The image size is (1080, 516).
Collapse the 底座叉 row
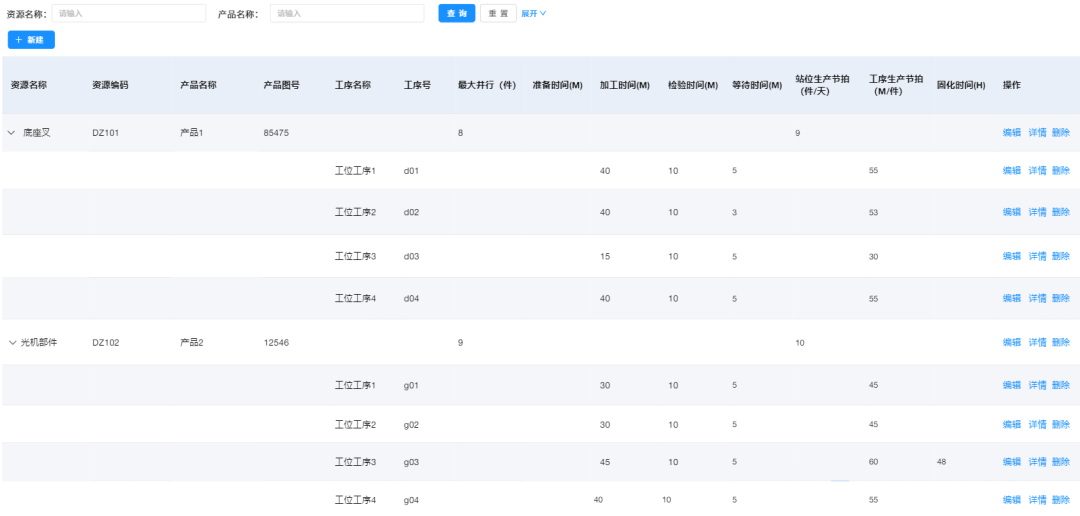point(11,133)
